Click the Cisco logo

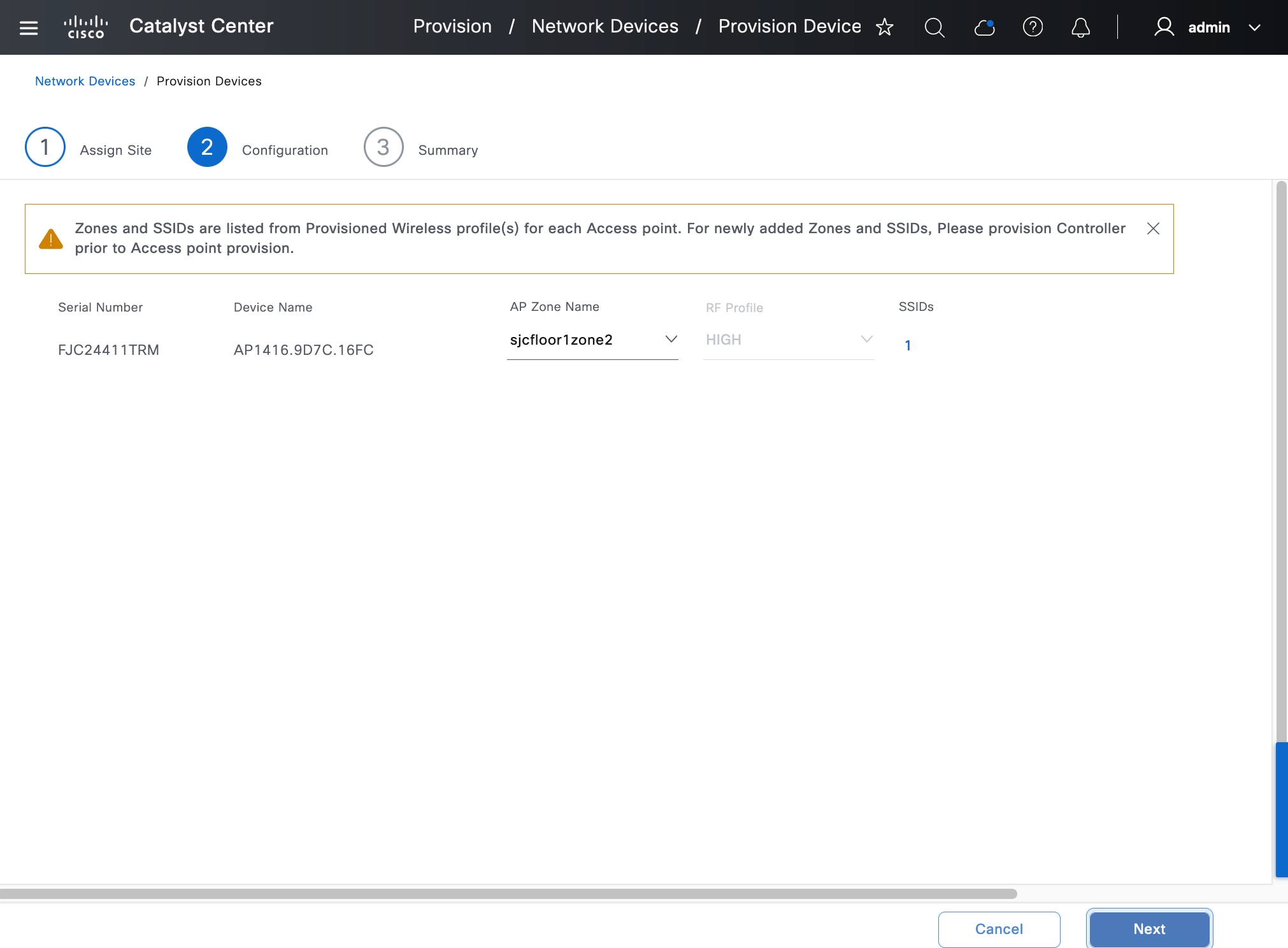(x=85, y=27)
